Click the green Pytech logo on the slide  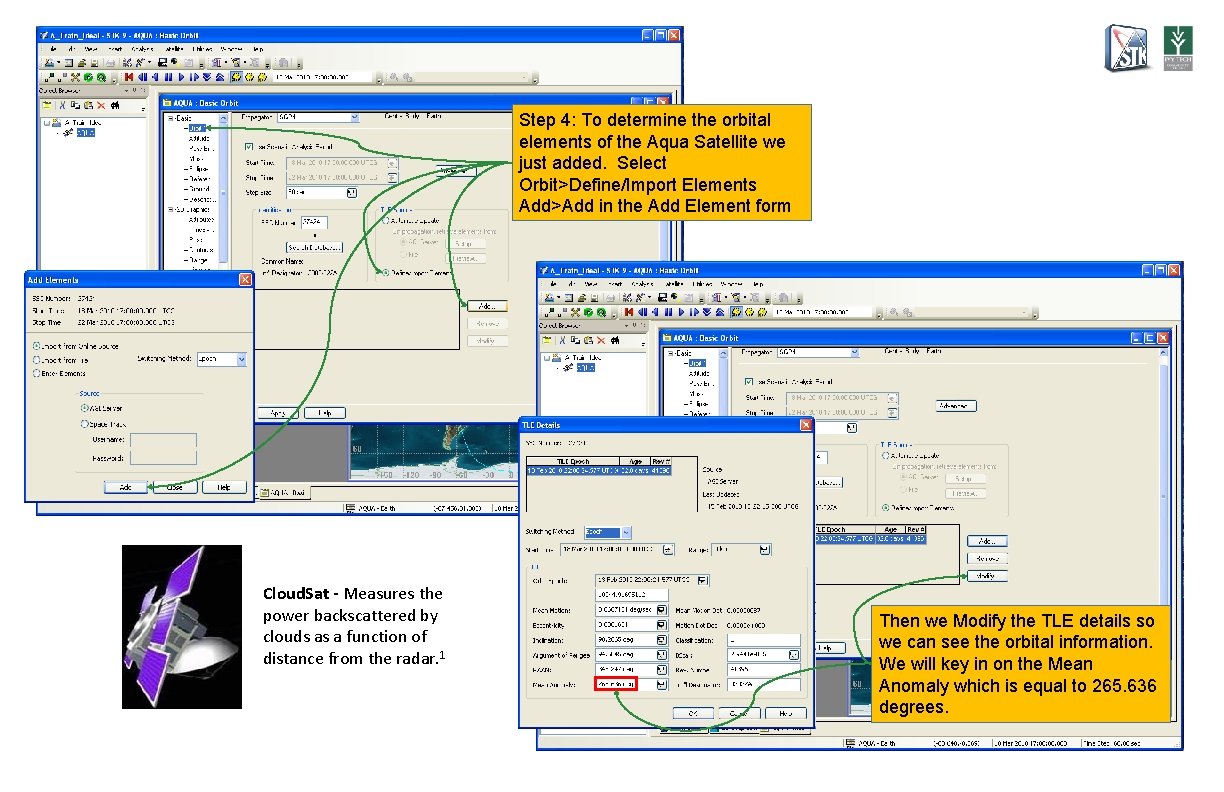[x=1177, y=48]
